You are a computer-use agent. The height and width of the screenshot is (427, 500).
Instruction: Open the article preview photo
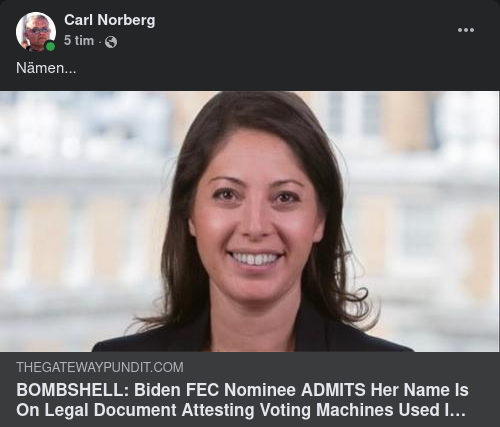point(250,221)
